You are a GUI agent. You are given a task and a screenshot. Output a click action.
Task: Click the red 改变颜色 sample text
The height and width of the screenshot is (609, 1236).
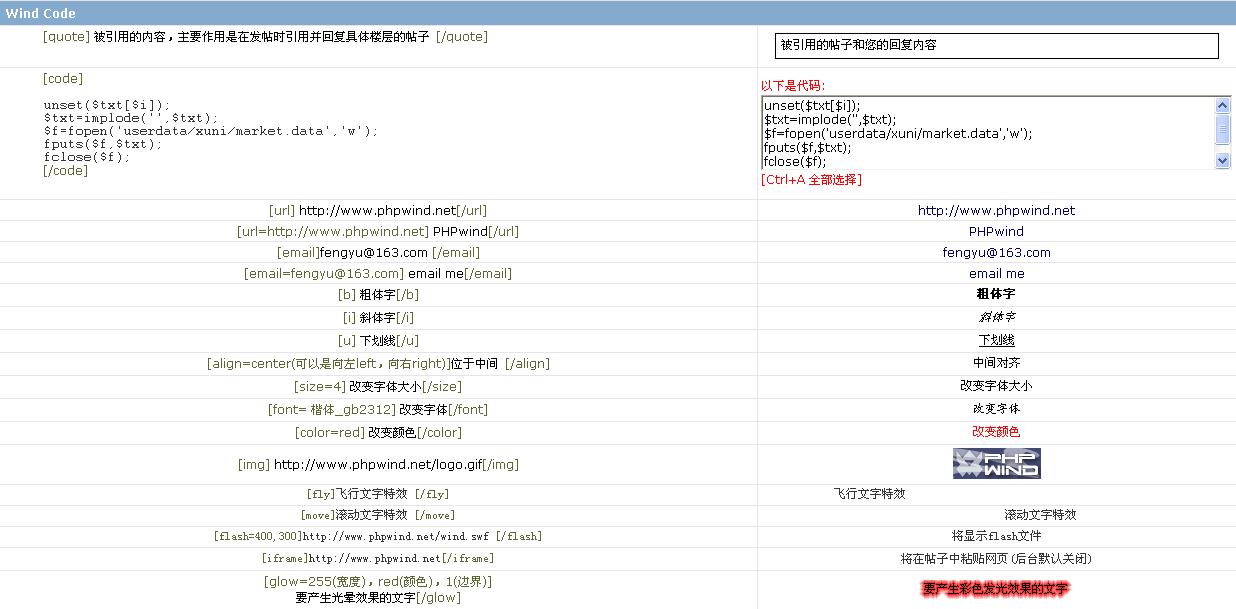point(996,432)
